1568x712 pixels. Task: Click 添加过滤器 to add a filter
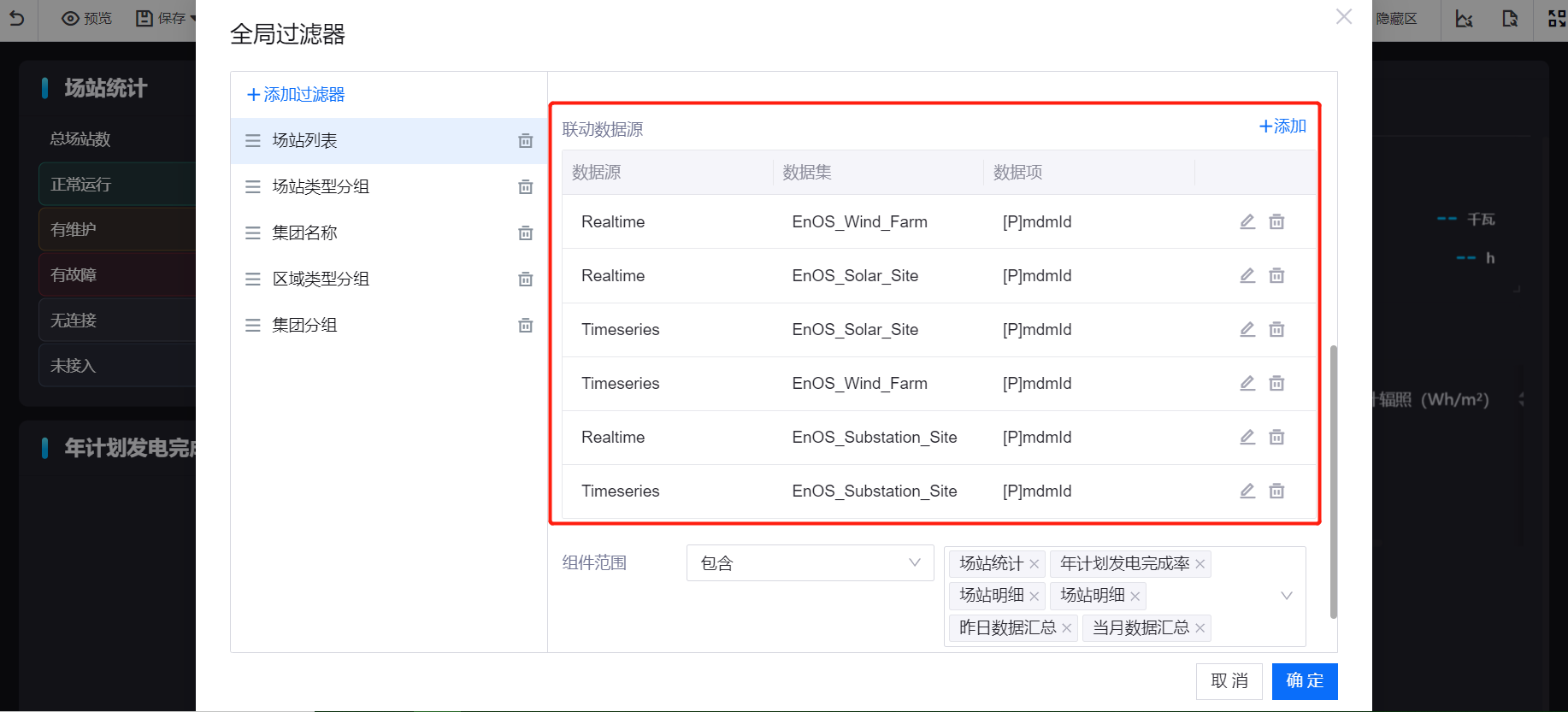coord(296,95)
